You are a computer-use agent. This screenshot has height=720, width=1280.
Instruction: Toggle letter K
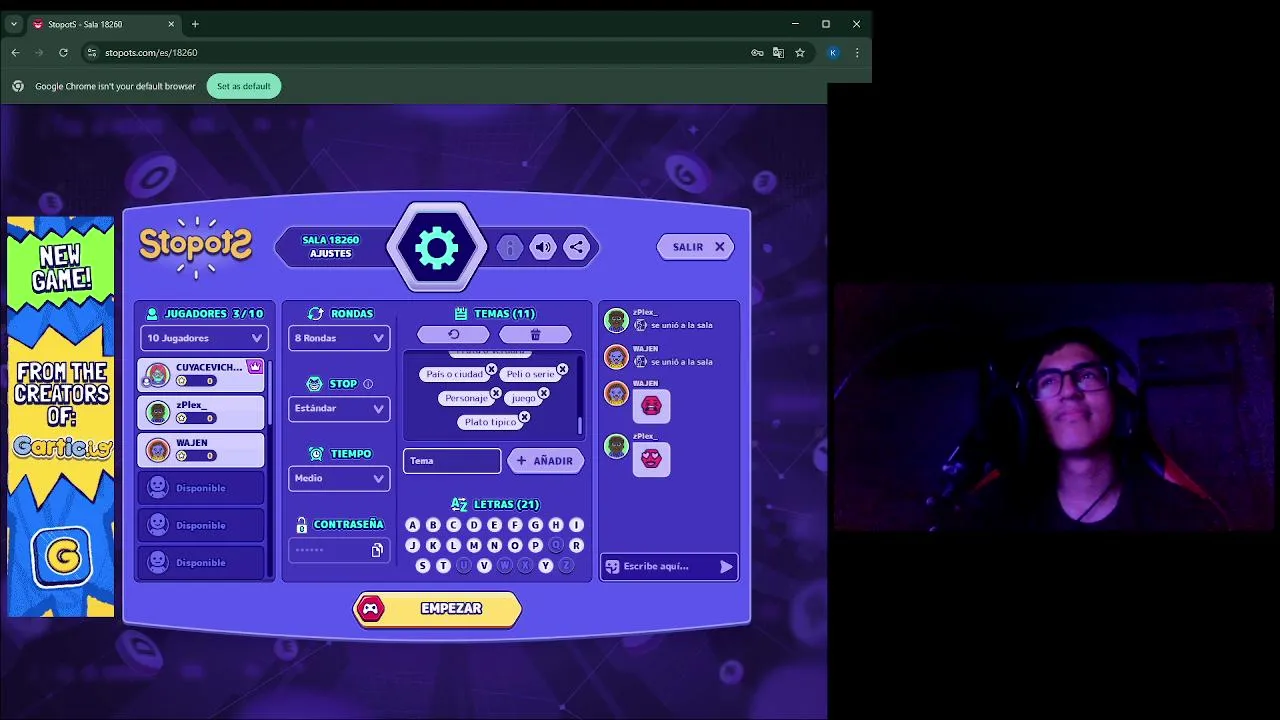coord(433,545)
